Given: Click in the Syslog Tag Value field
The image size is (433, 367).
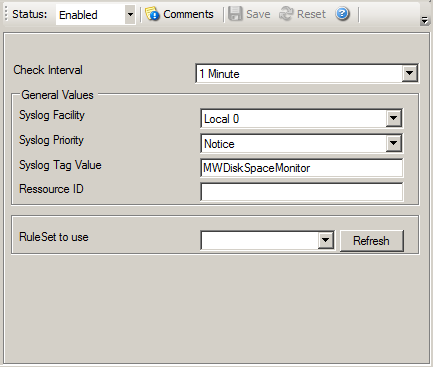Looking at the screenshot, I should pyautogui.click(x=302, y=168).
